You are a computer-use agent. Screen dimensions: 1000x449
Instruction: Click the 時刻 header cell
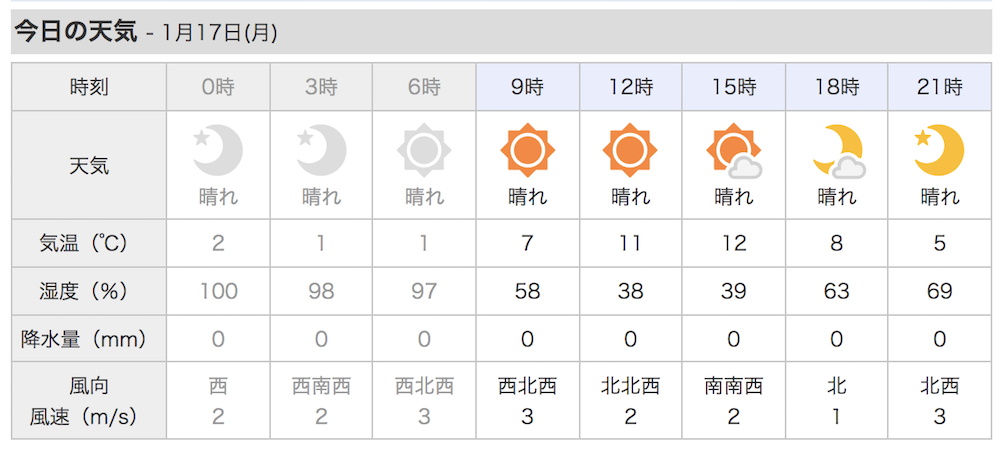[x=89, y=87]
